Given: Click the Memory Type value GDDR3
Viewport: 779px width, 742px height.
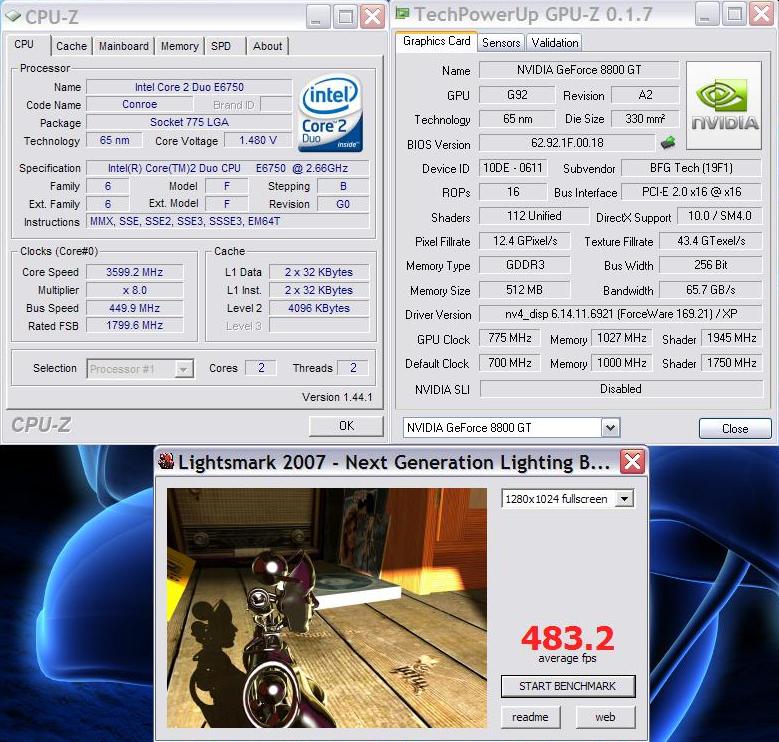Looking at the screenshot, I should 525,265.
